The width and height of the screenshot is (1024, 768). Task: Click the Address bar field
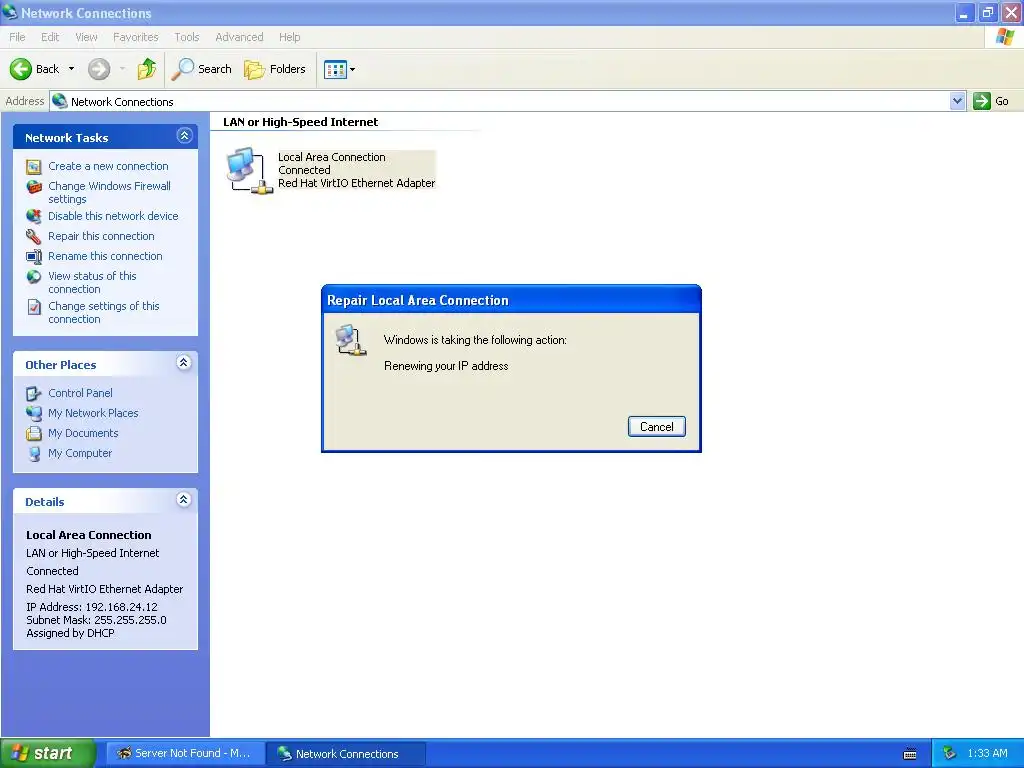click(x=500, y=101)
